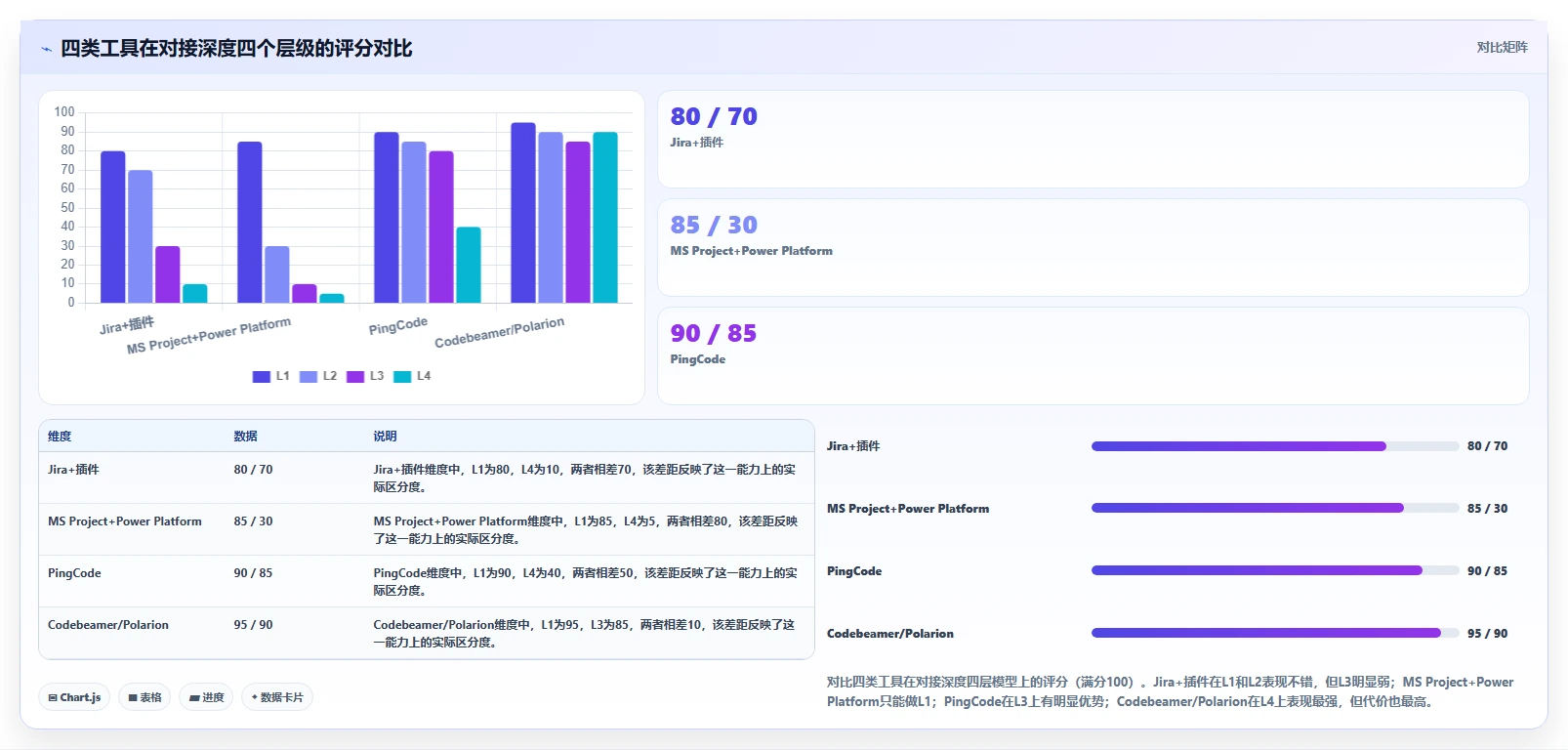
Task: Toggle the L2 legend swatch
Action: 309,376
